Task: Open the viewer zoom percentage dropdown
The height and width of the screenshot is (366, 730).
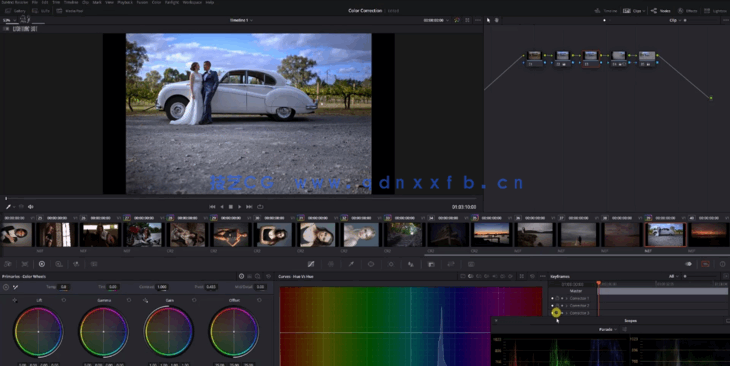Action: tap(9, 20)
